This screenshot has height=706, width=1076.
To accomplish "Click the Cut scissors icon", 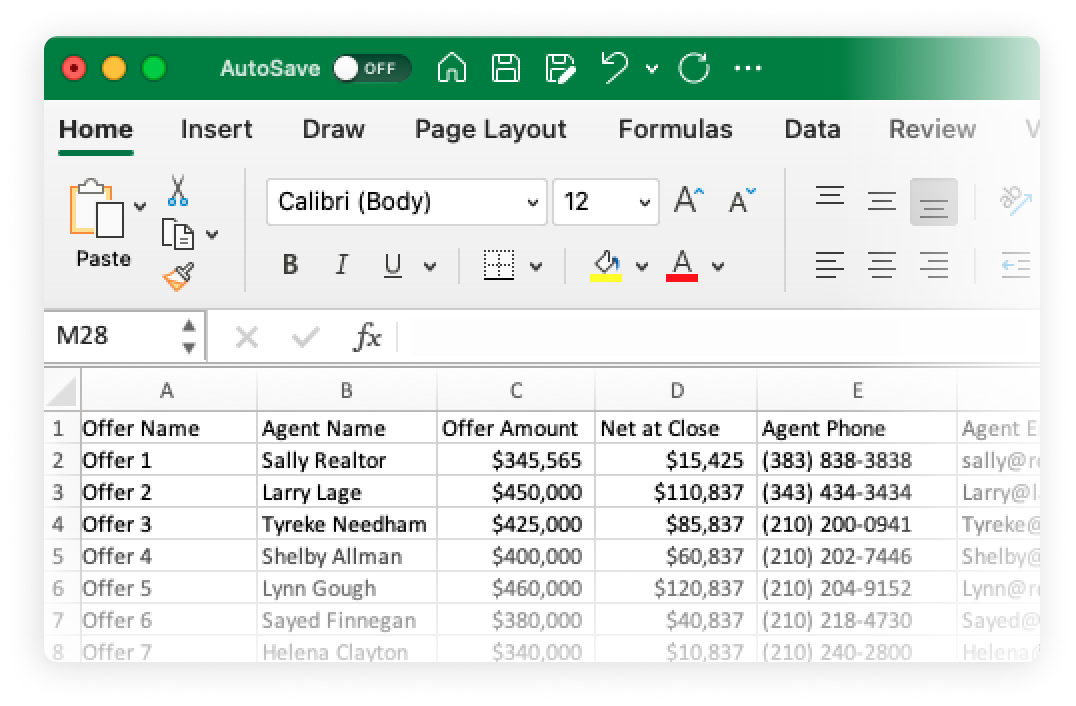I will [177, 190].
